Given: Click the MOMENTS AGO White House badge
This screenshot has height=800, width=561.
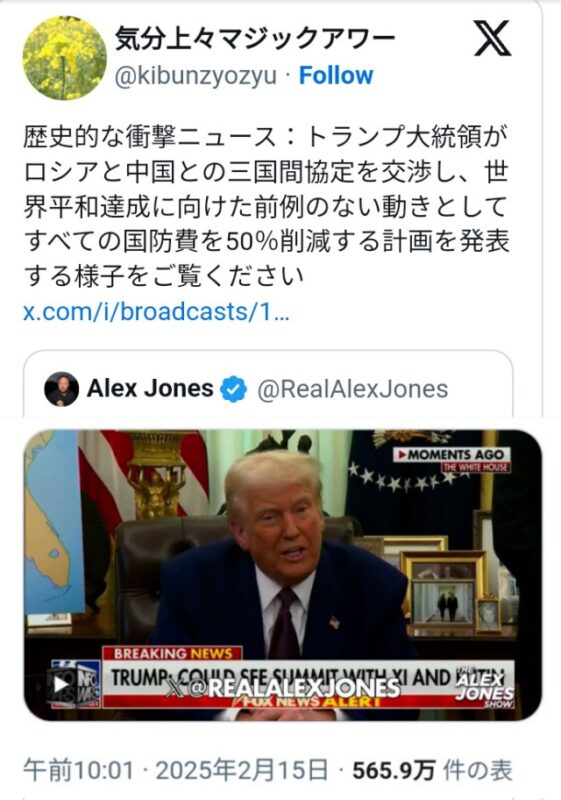Looking at the screenshot, I should click(451, 460).
